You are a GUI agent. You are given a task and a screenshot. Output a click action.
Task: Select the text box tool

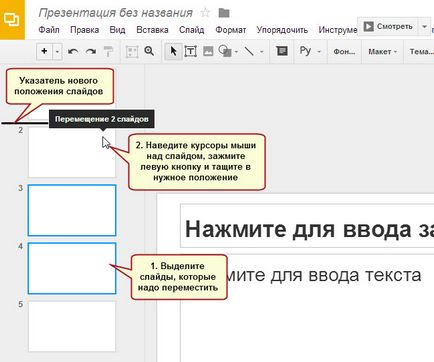click(x=190, y=51)
